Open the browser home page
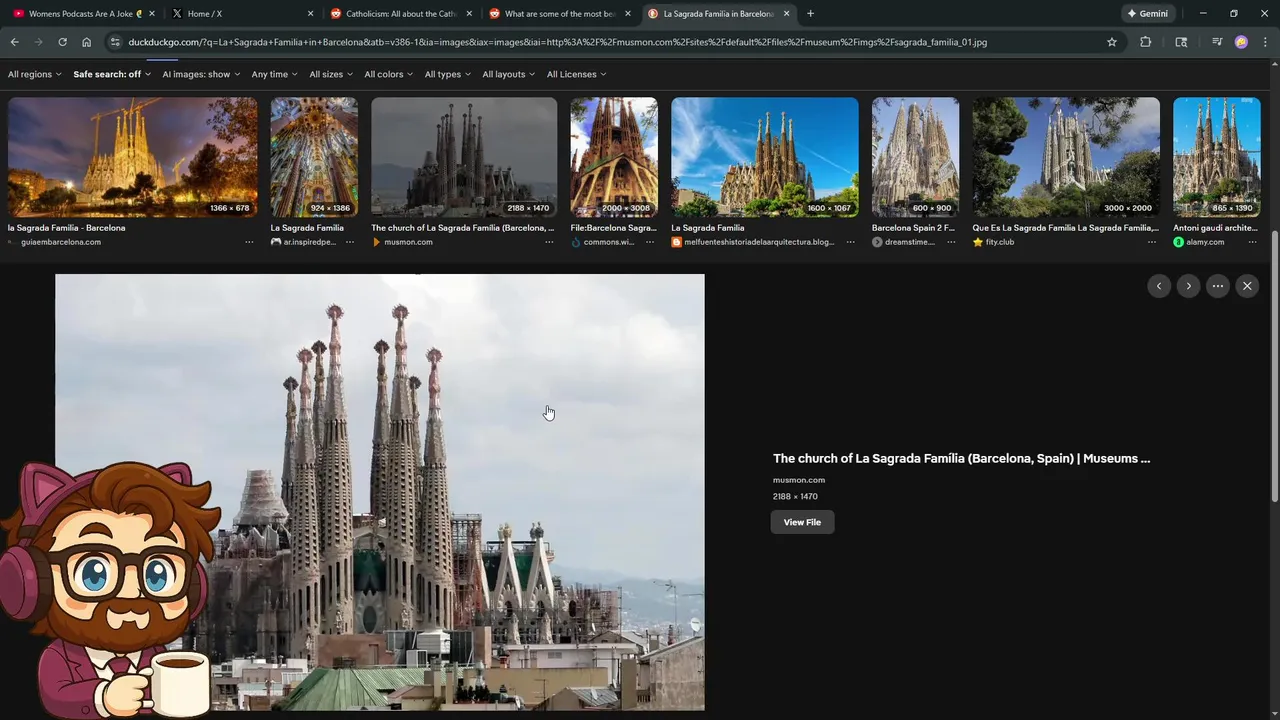Screen dimensions: 1280x720 (x=86, y=42)
